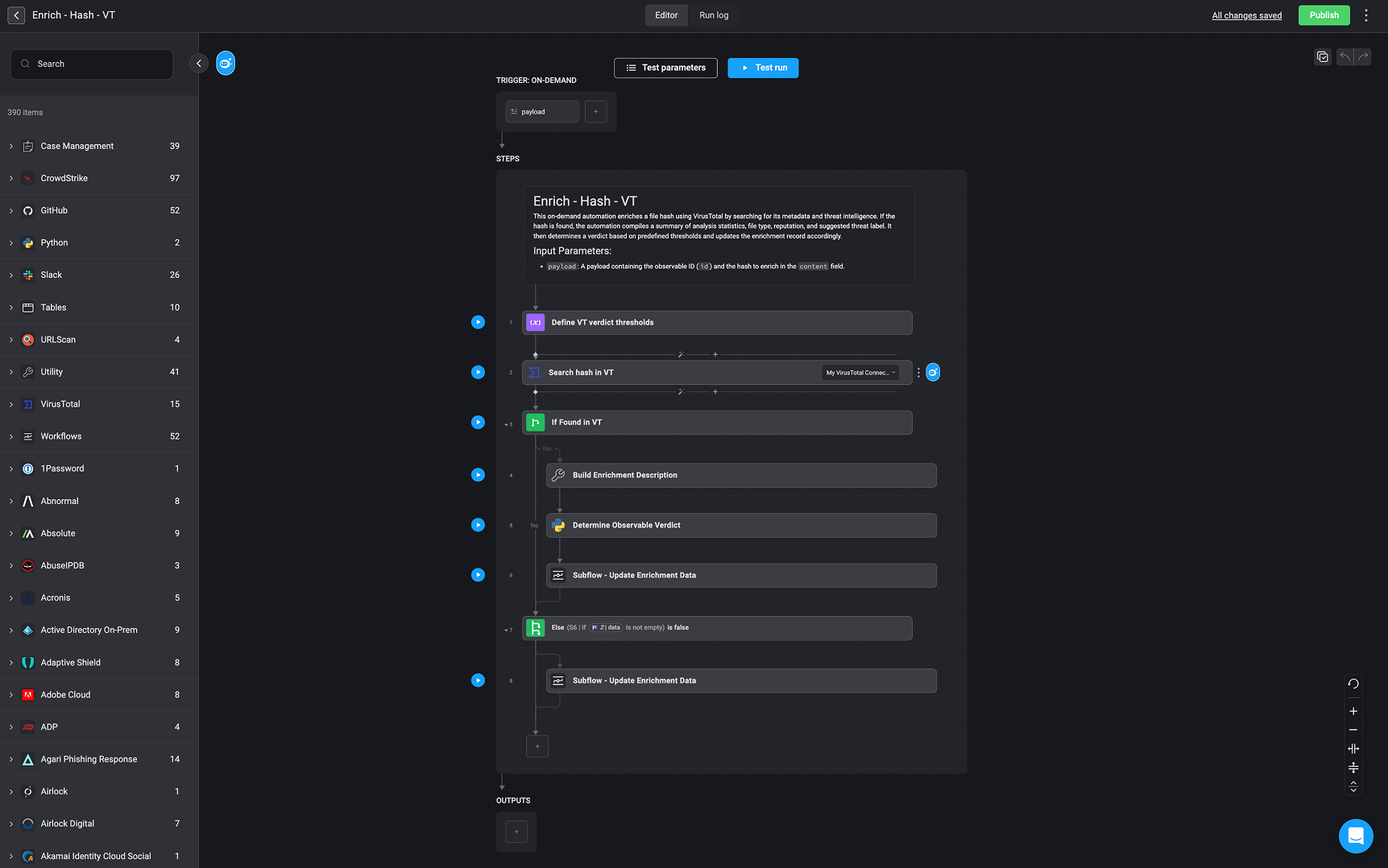
Task: Open the chat support bubble
Action: 1356,836
